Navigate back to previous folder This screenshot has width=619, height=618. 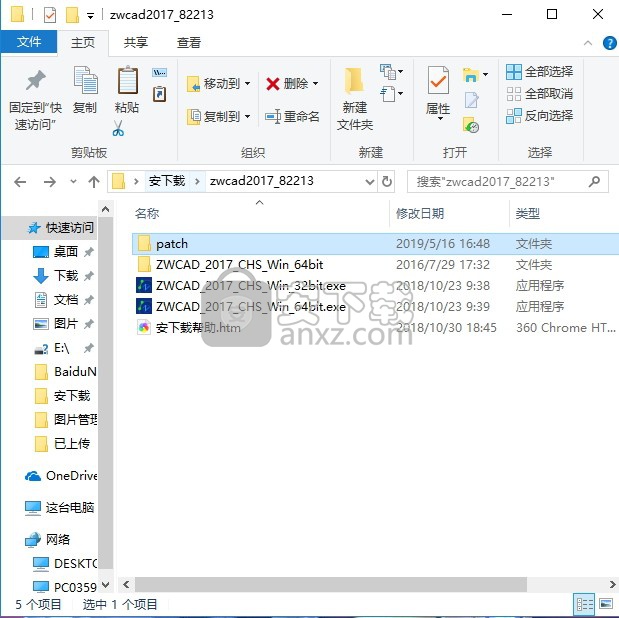pos(20,182)
